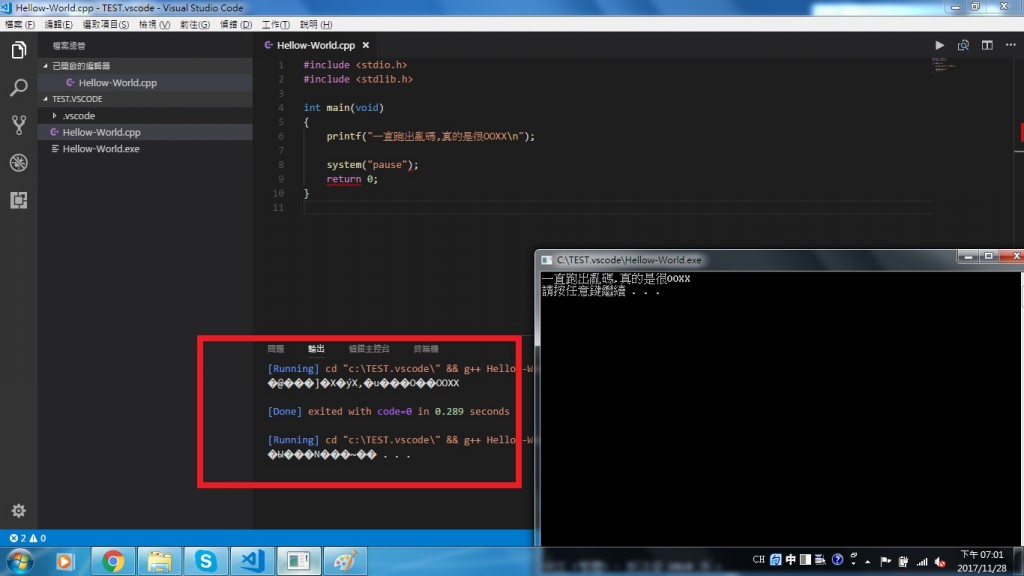Open the Explorer view in activity bar
The width and height of the screenshot is (1024, 576).
click(x=18, y=50)
